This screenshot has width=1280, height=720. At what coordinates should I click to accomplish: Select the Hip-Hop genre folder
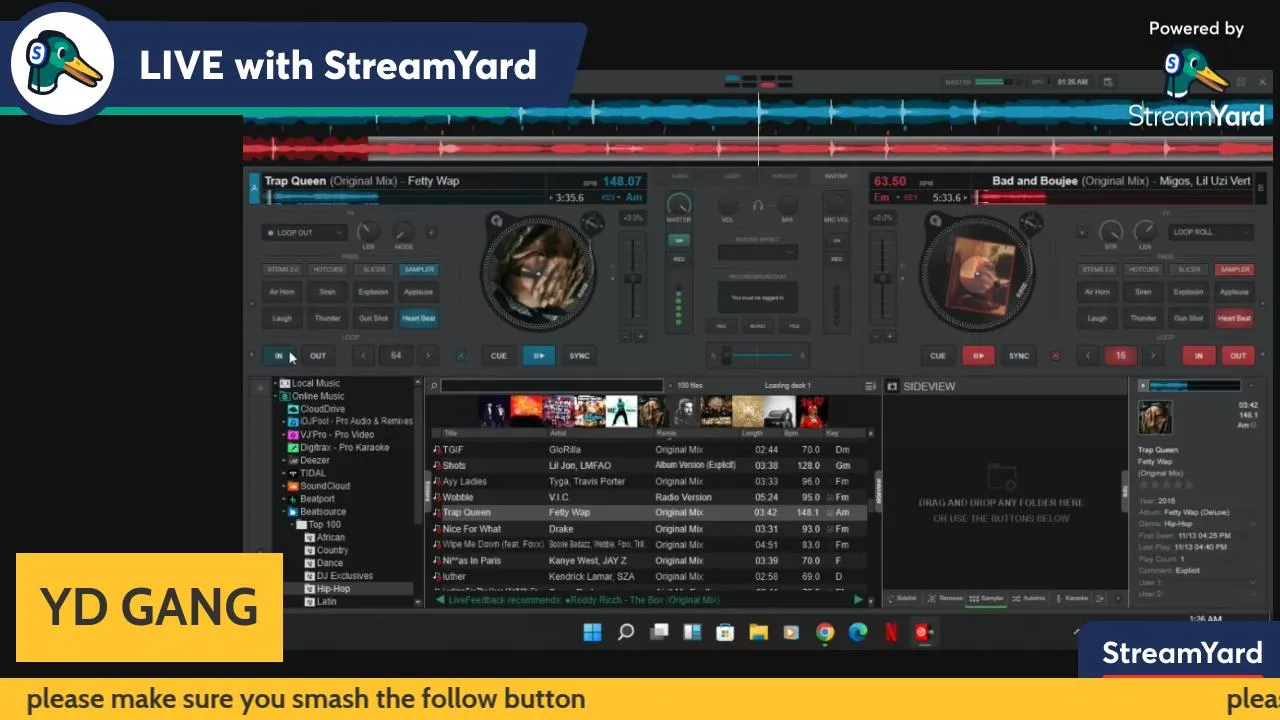coord(333,589)
